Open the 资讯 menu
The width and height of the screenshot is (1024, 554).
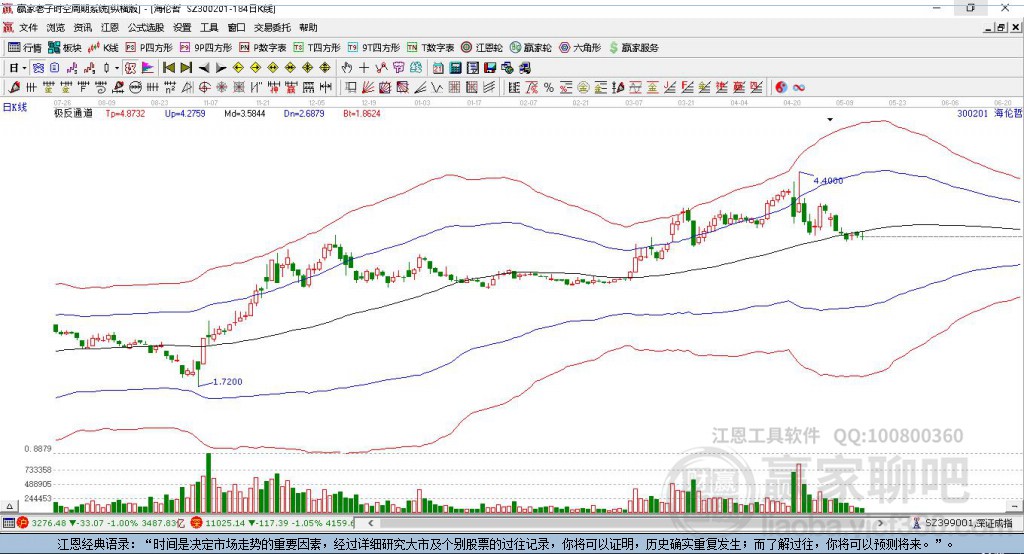tap(82, 27)
